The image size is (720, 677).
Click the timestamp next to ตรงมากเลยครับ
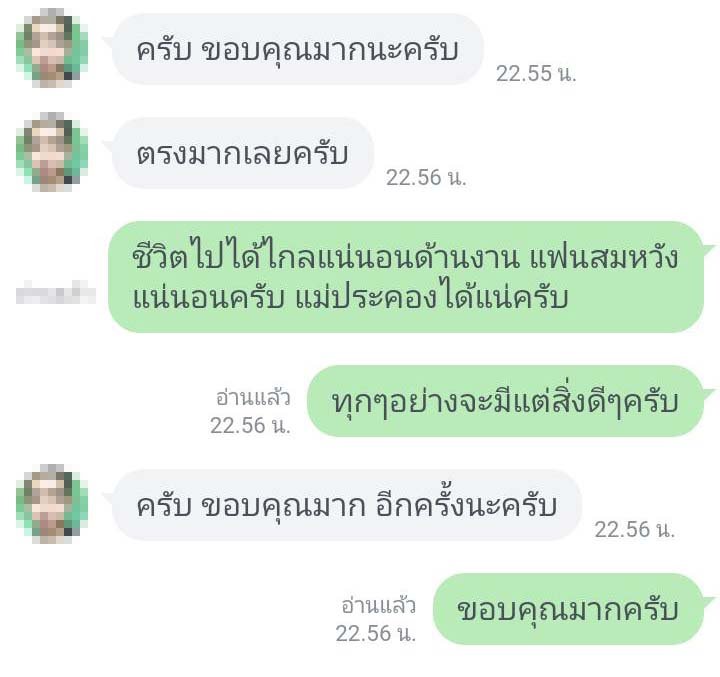coord(426,178)
